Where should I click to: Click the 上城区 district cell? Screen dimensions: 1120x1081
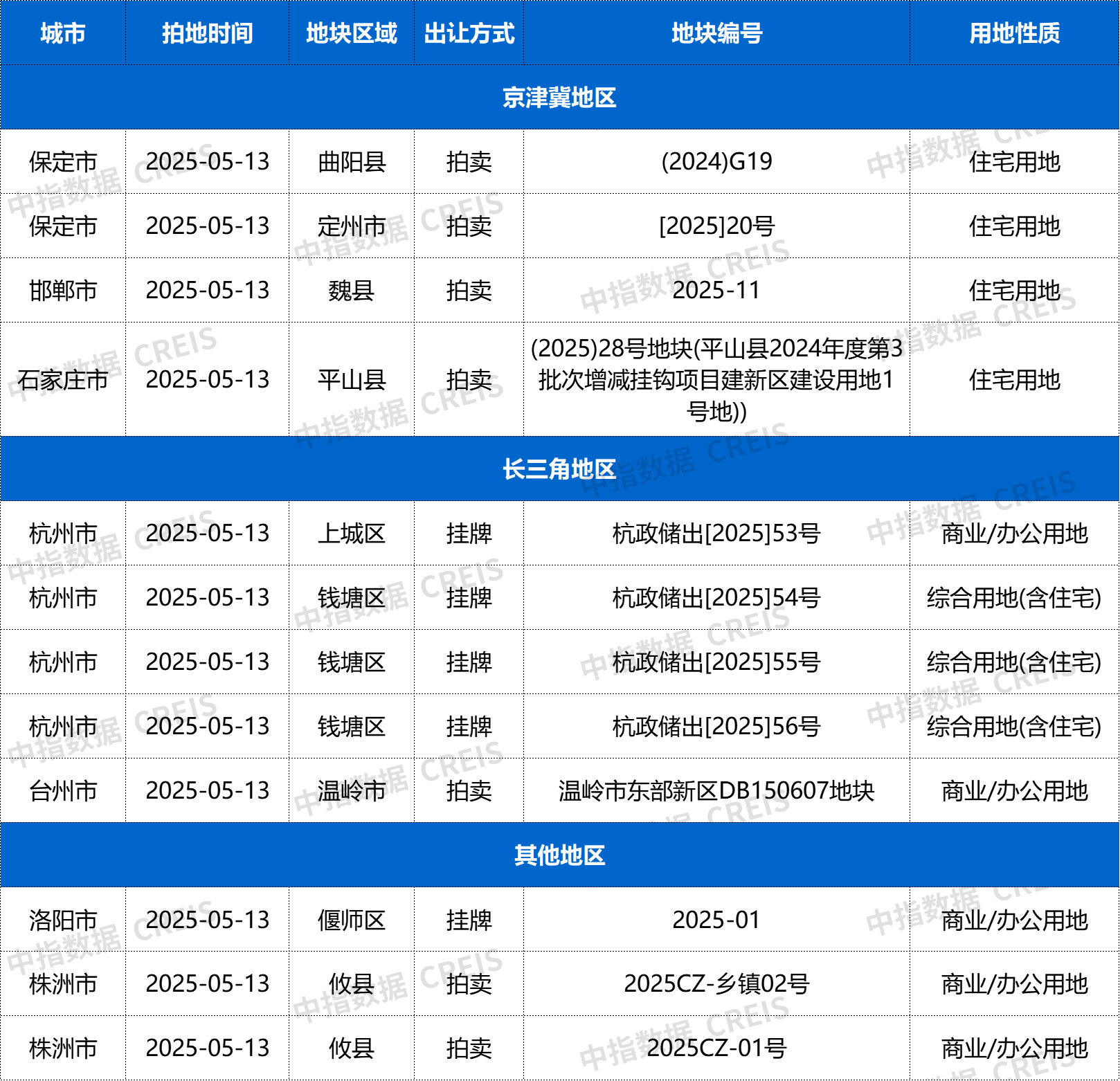tap(352, 534)
